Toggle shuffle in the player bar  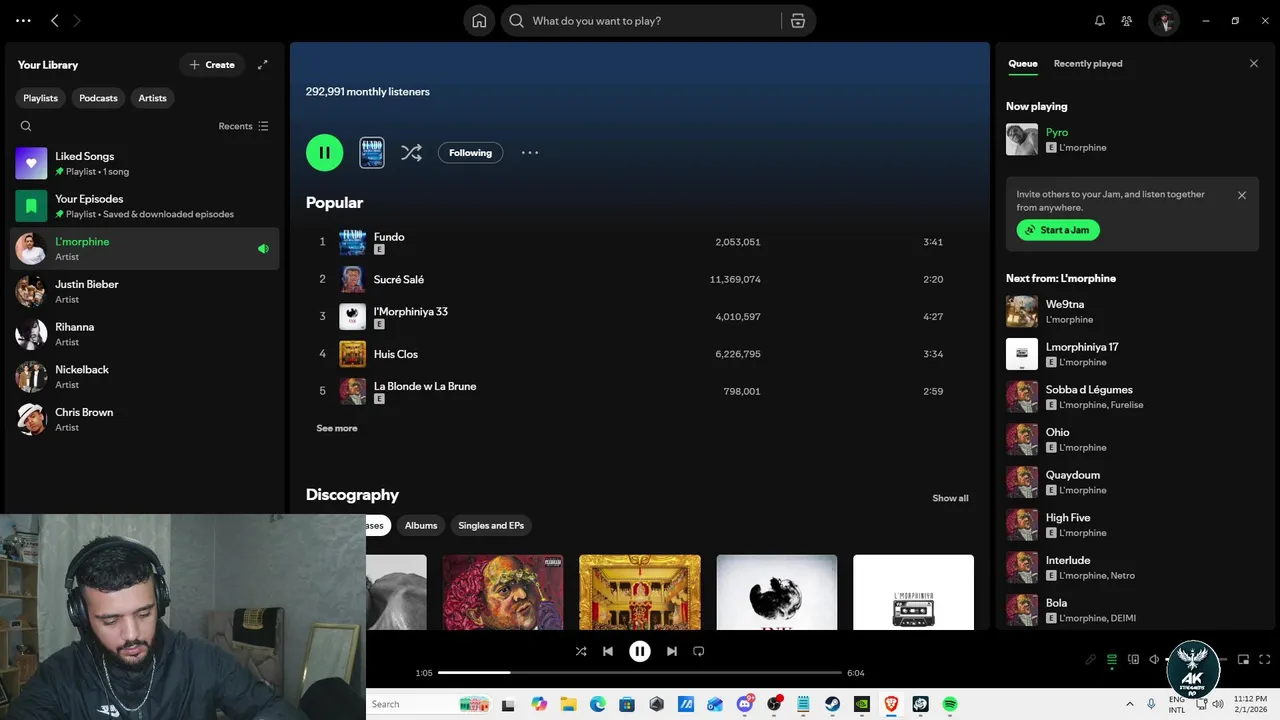coord(581,651)
